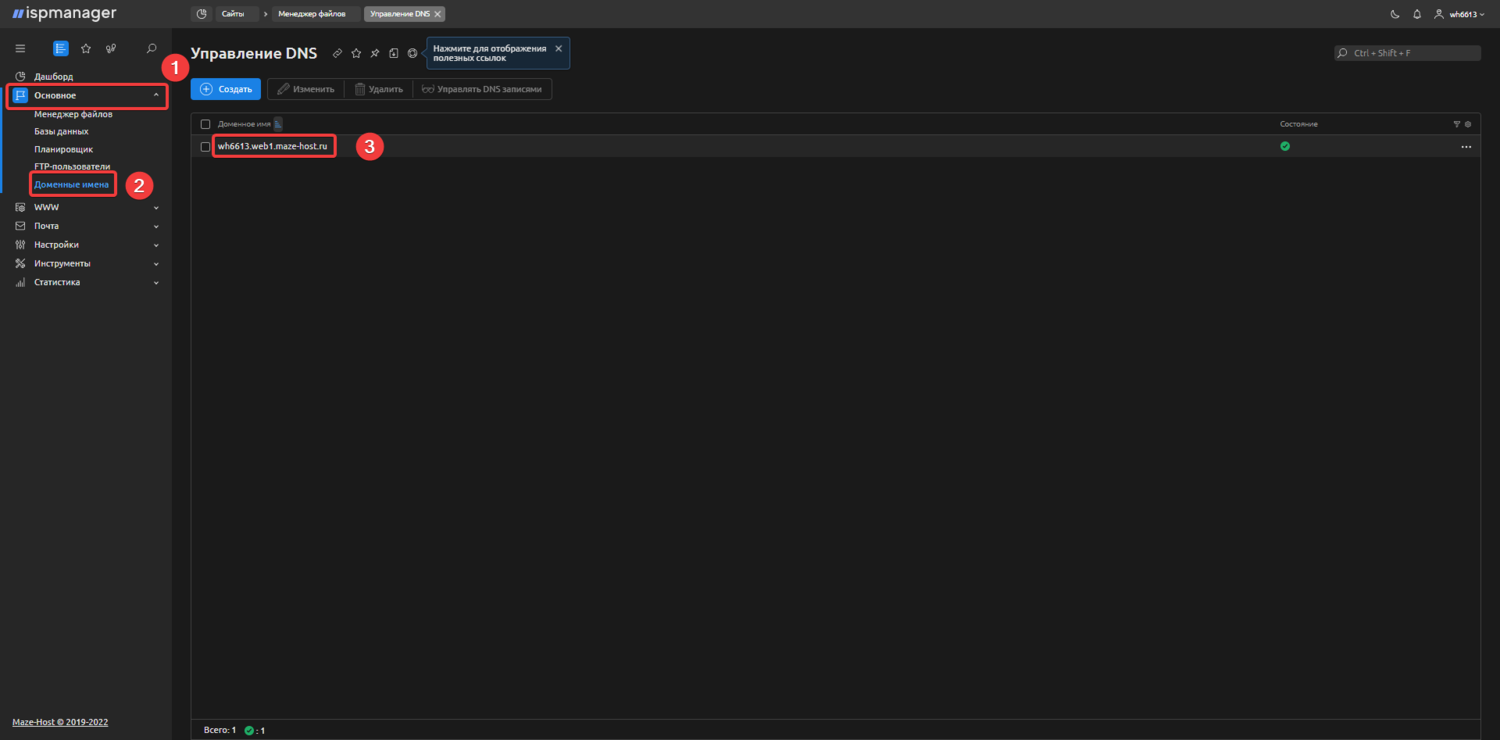Pin the Управление DNS page

(375, 53)
